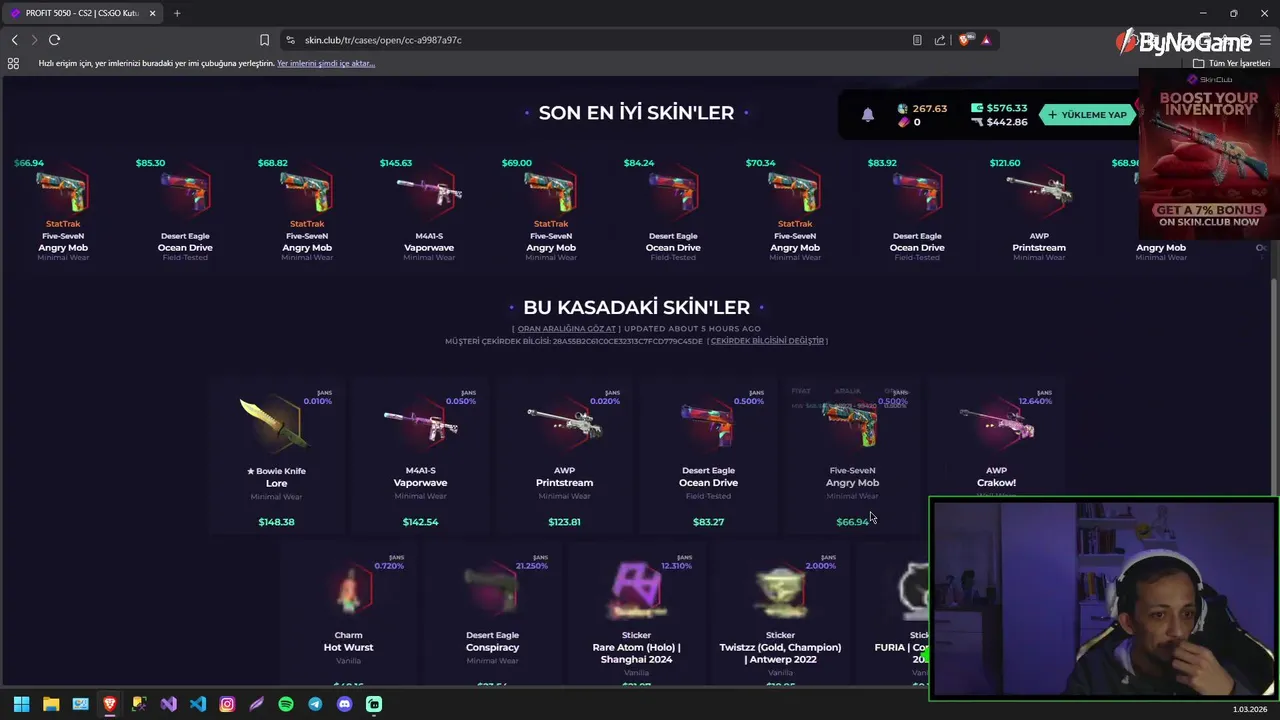Click ÇEKİRDEK BİLGİSİNİ DEĞİŞTİR link
This screenshot has height=720, width=1280.
click(x=767, y=341)
